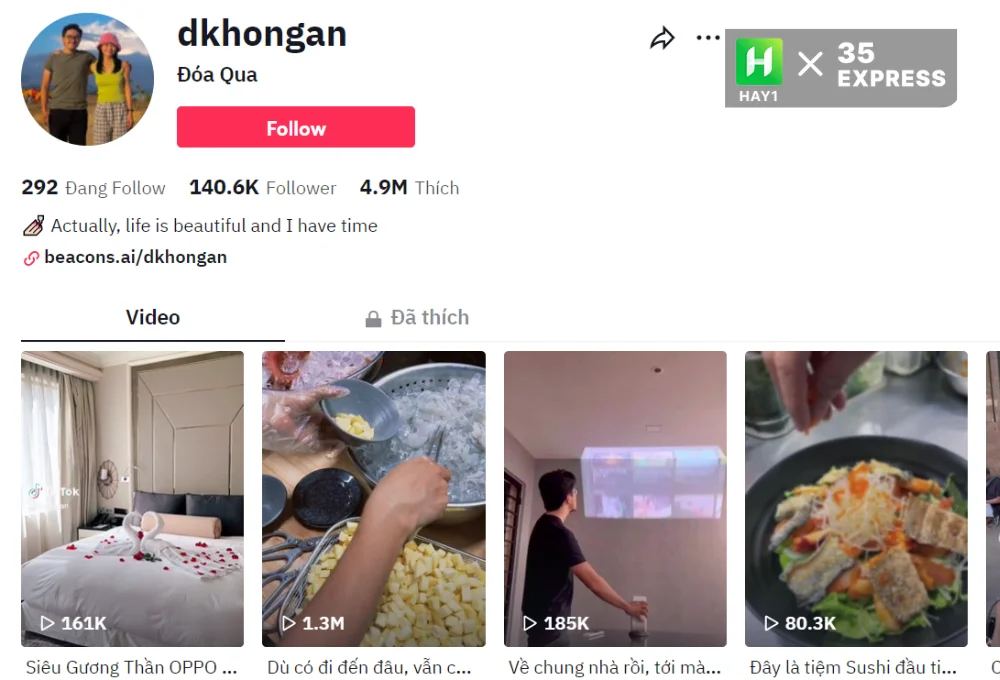Viewport: 1000px width, 680px height.
Task: Click the link icon beside beacons.ai
Action: 31,258
